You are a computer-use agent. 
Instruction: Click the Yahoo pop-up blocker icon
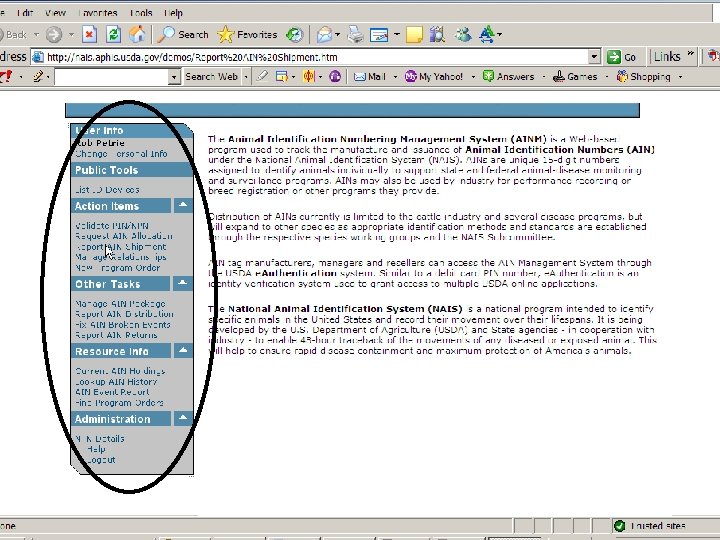pos(281,77)
